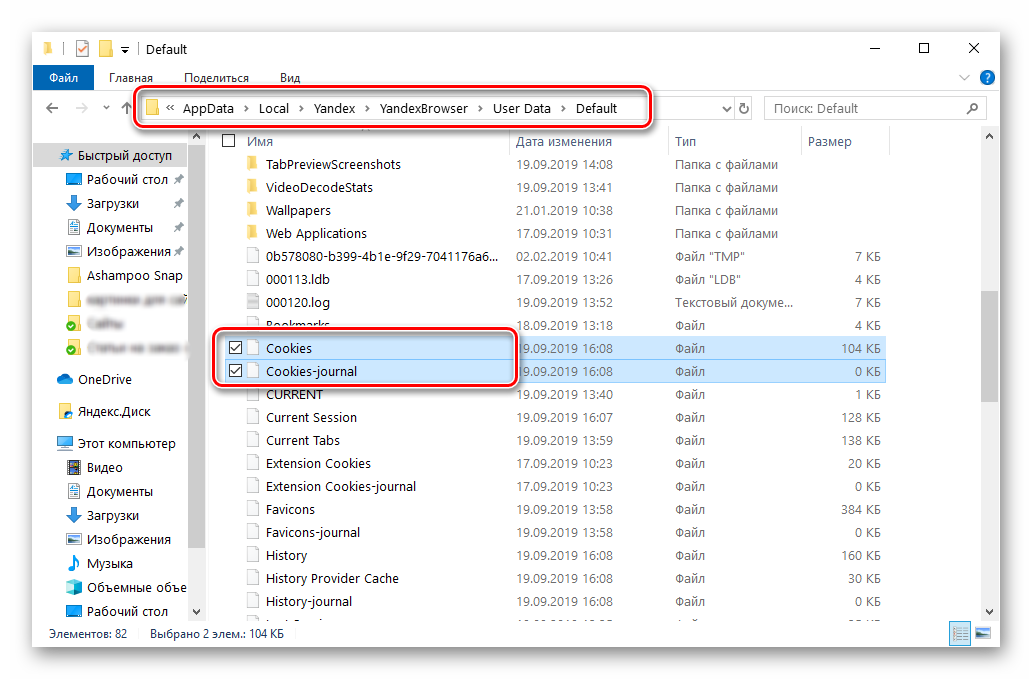Open the Видео library icon
Image resolution: width=1032 pixels, height=679 pixels.
[x=74, y=468]
